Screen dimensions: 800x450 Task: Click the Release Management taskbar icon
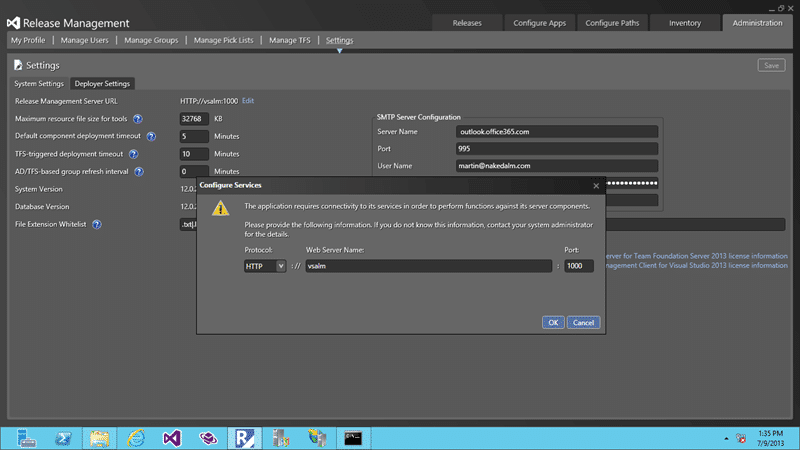pos(244,438)
